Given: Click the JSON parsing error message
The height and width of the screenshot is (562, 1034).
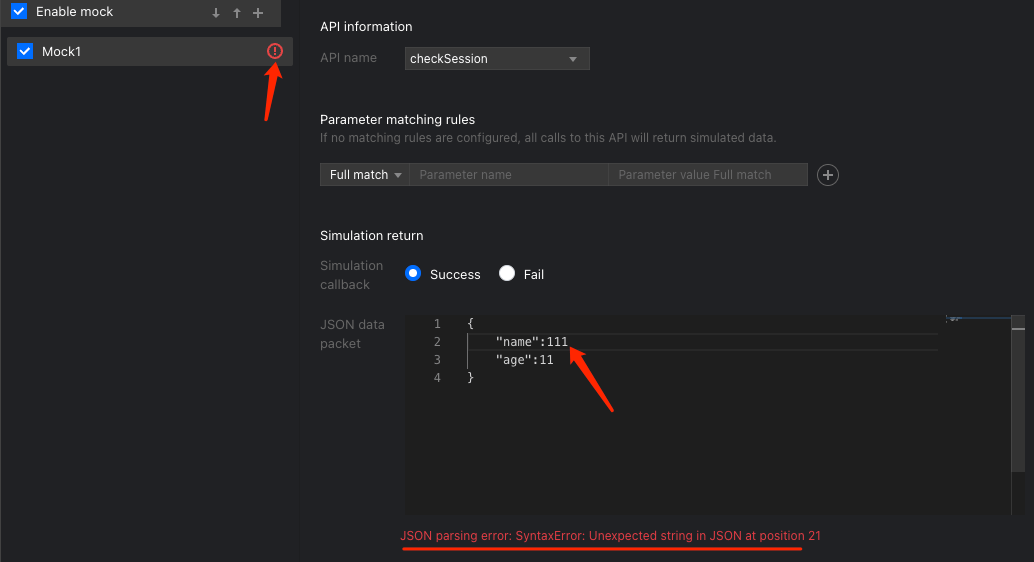Looking at the screenshot, I should point(610,536).
